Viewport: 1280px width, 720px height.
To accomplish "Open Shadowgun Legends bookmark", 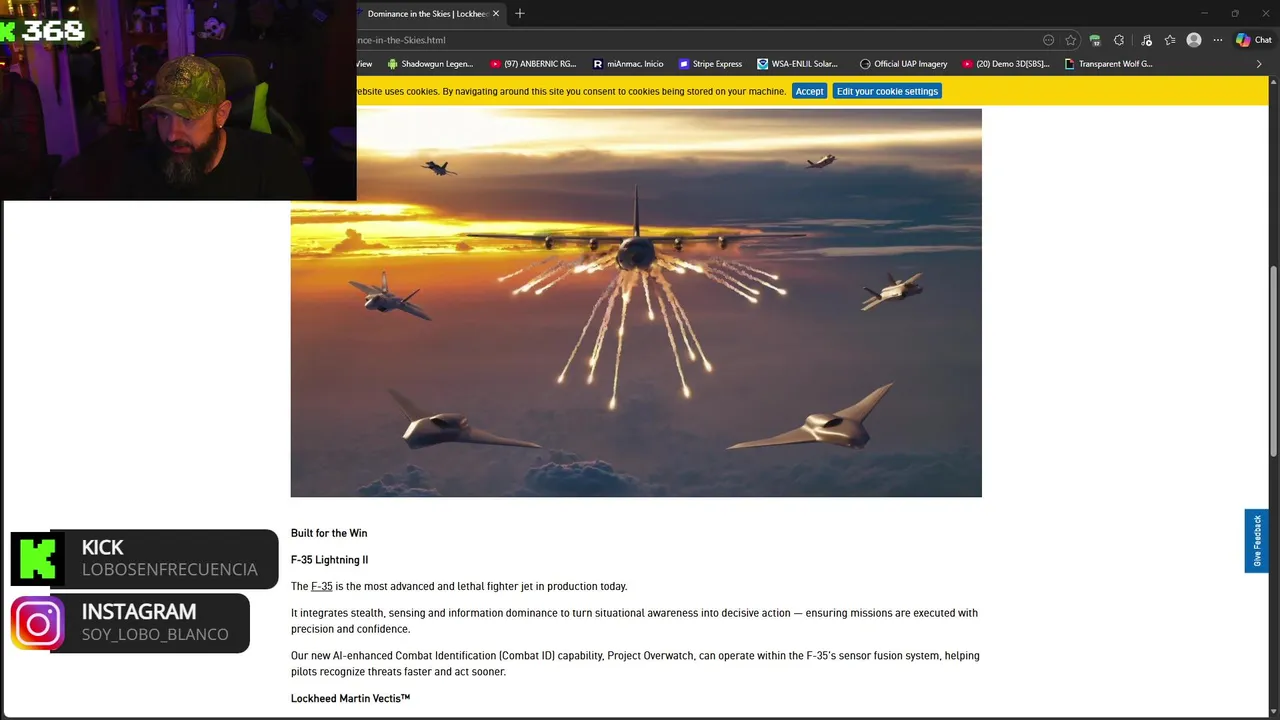I will point(430,64).
